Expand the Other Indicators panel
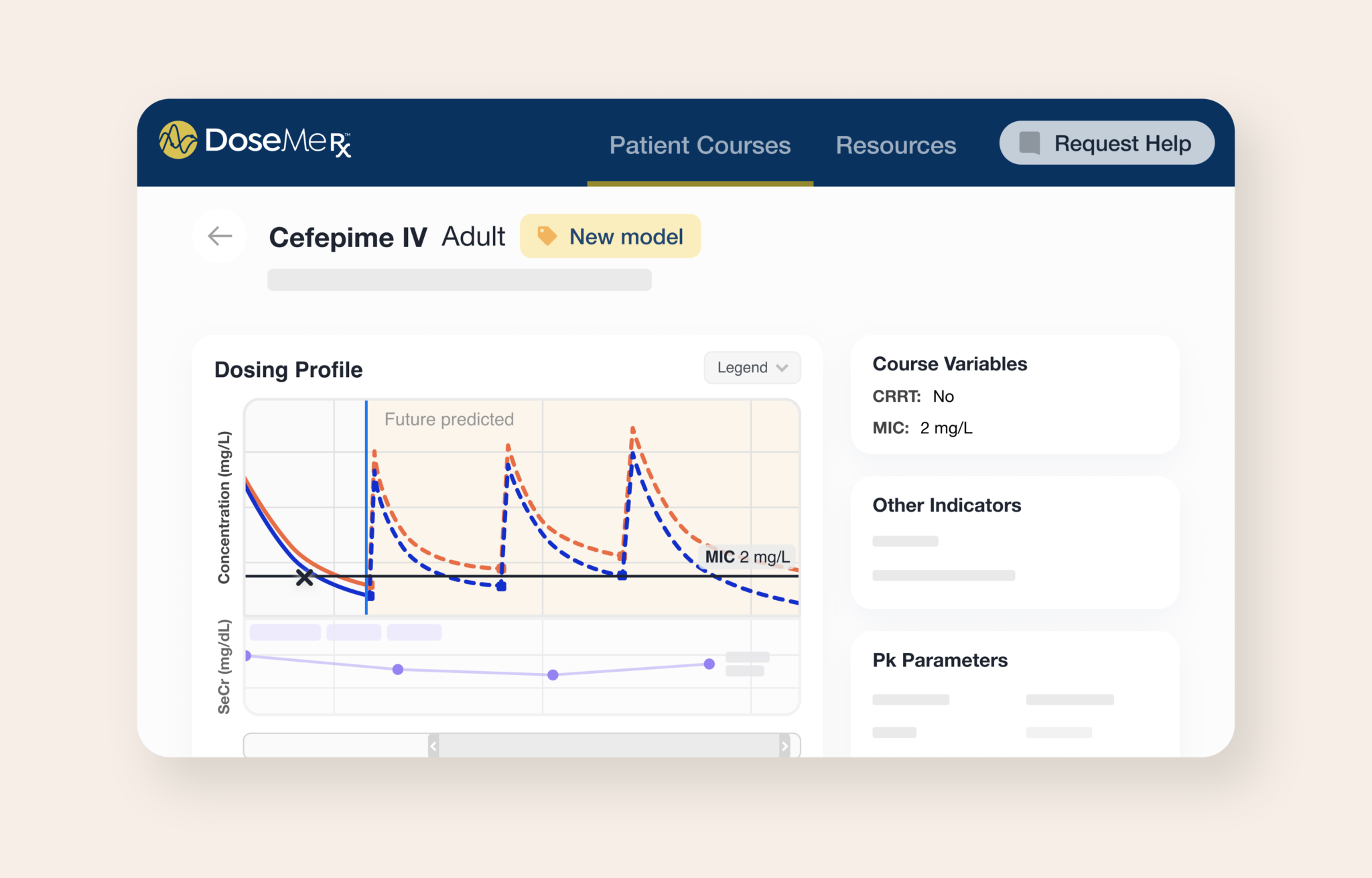Viewport: 1372px width, 878px height. tap(947, 505)
